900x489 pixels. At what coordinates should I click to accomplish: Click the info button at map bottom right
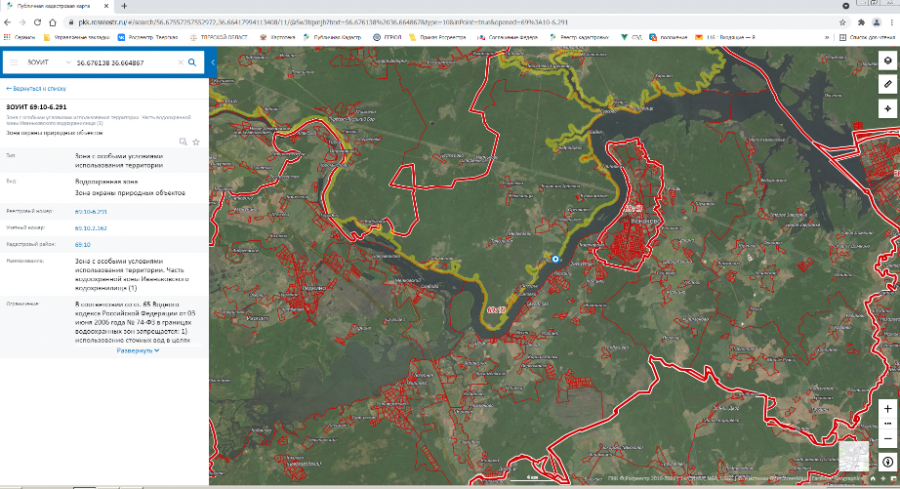(887, 462)
